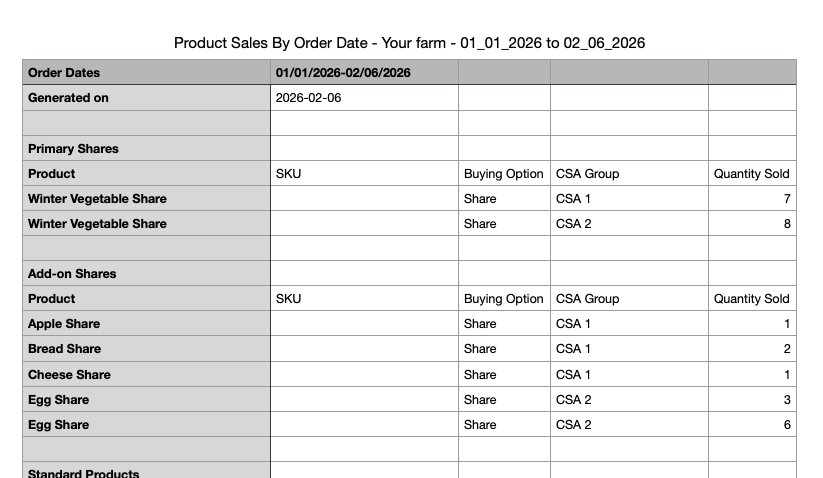823x478 pixels.
Task: Click the Generated on label cell
Action: coord(68,98)
